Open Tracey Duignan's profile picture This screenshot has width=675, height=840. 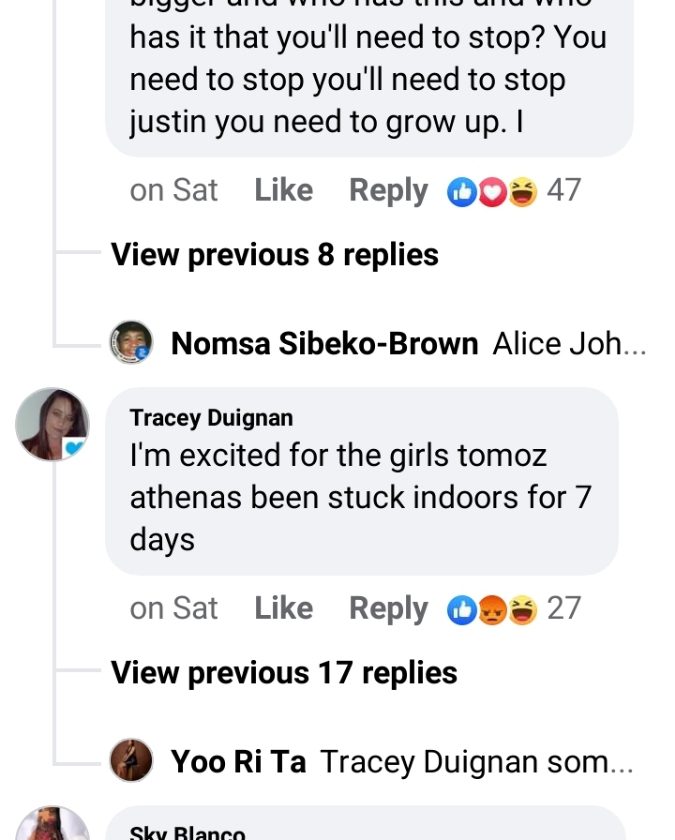52,424
